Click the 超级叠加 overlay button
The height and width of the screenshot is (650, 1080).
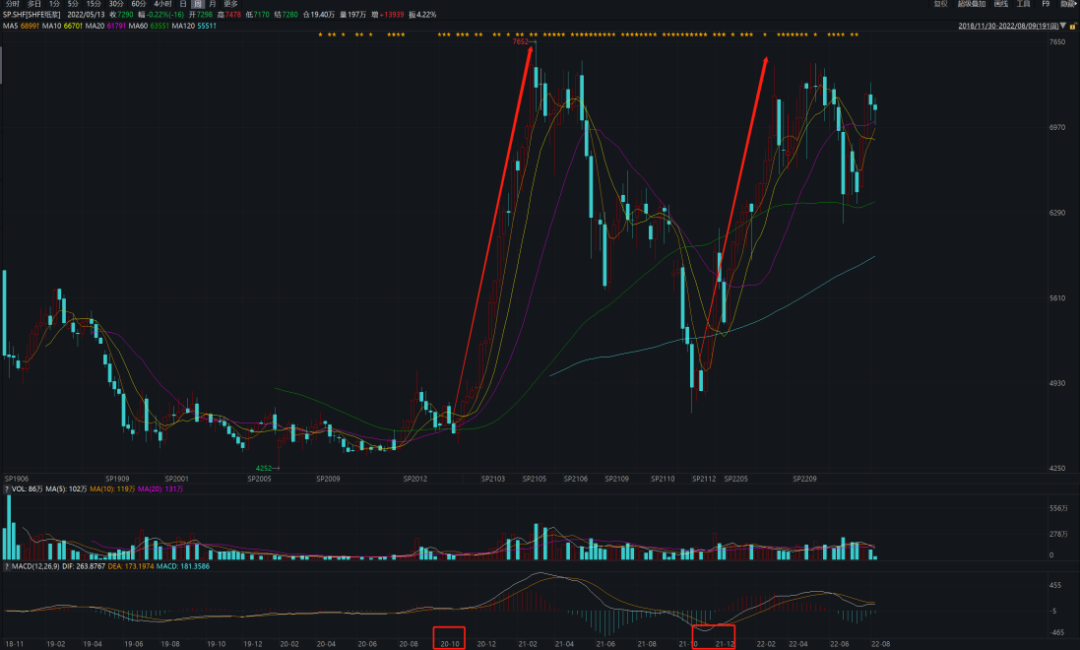(970, 4)
